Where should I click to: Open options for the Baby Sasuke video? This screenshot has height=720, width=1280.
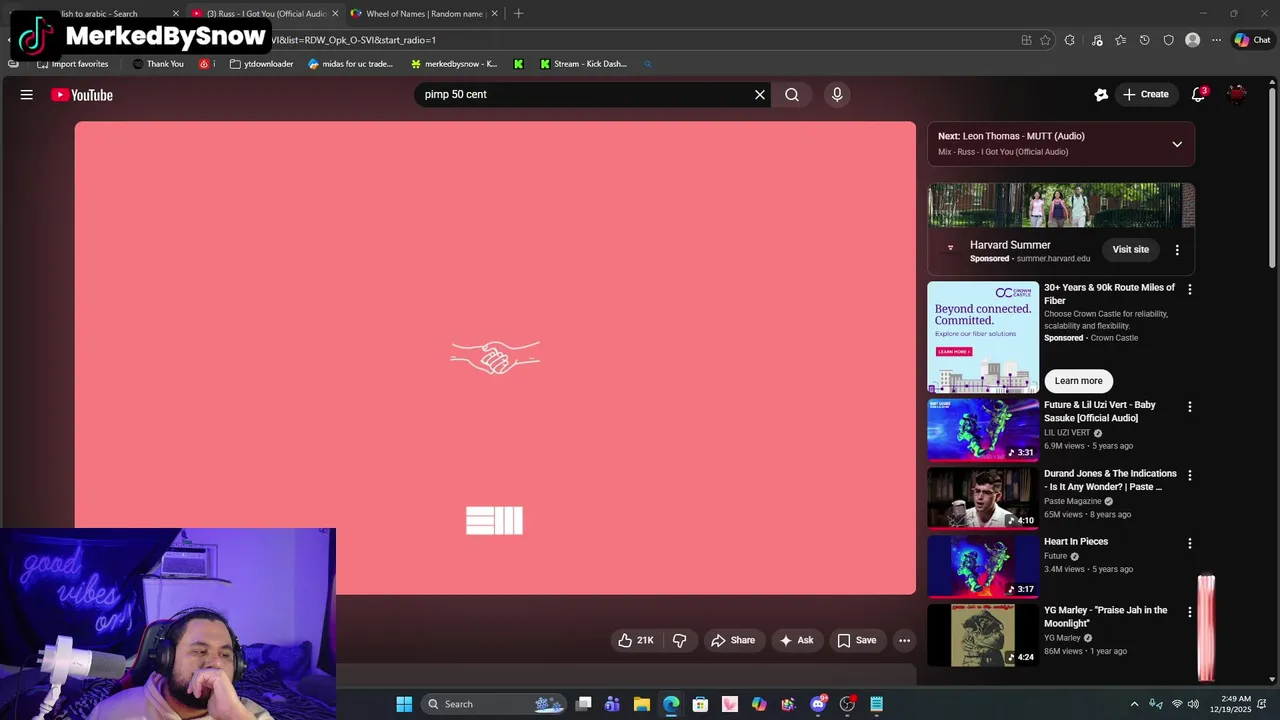pos(1189,407)
